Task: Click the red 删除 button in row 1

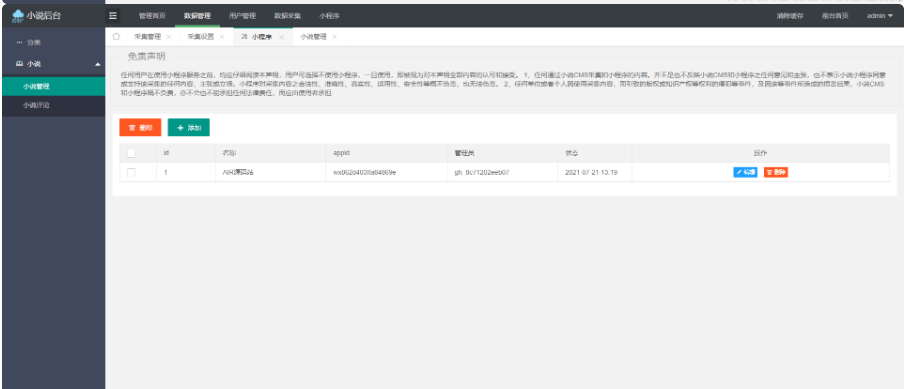Action: tap(776, 172)
